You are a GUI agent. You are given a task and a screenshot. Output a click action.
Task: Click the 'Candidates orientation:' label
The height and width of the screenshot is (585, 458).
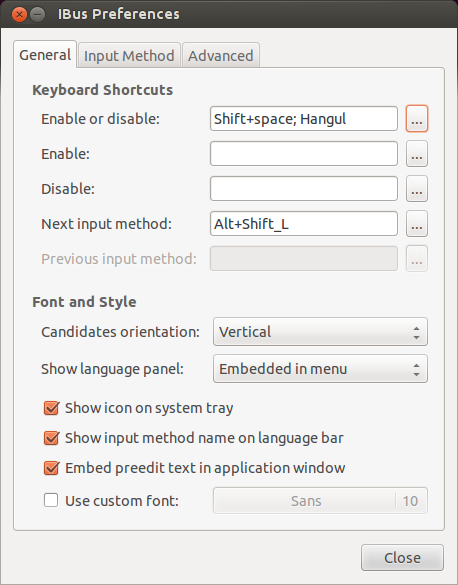(x=120, y=332)
